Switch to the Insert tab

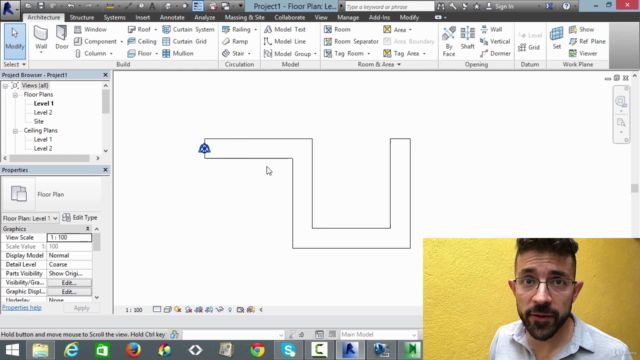[142, 18]
